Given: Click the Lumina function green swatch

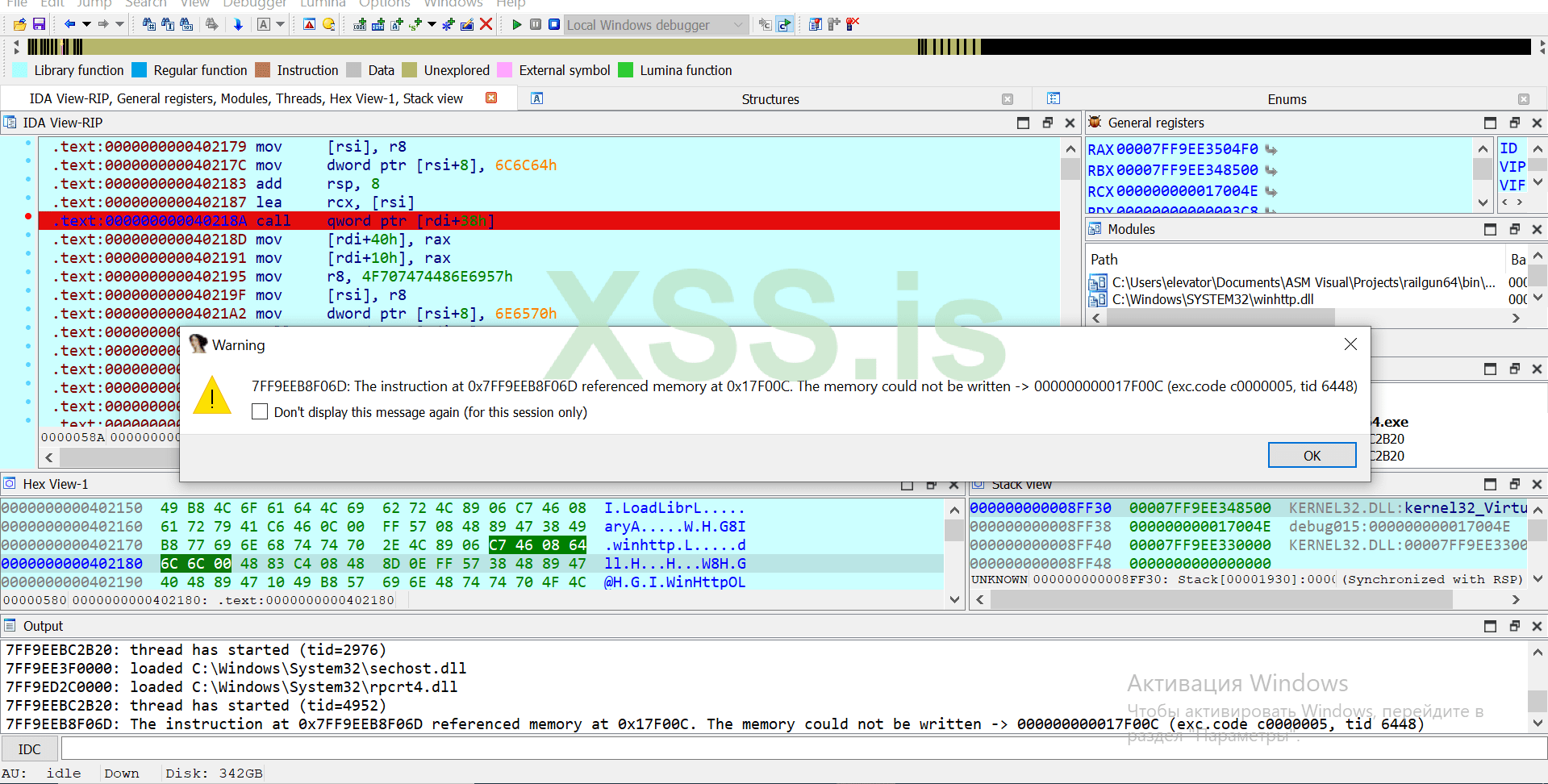Looking at the screenshot, I should tap(625, 70).
